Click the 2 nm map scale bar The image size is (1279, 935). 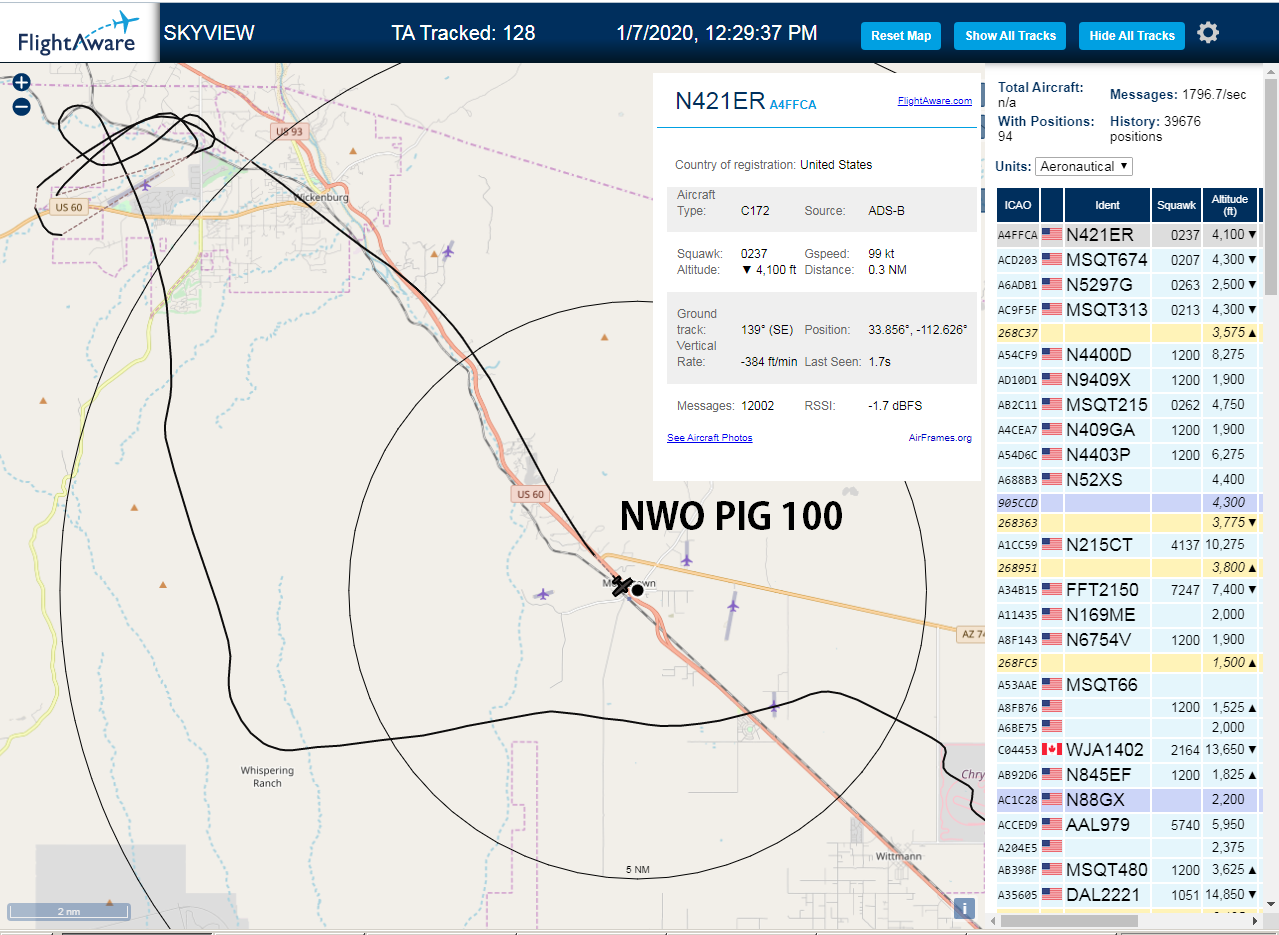click(x=68, y=911)
